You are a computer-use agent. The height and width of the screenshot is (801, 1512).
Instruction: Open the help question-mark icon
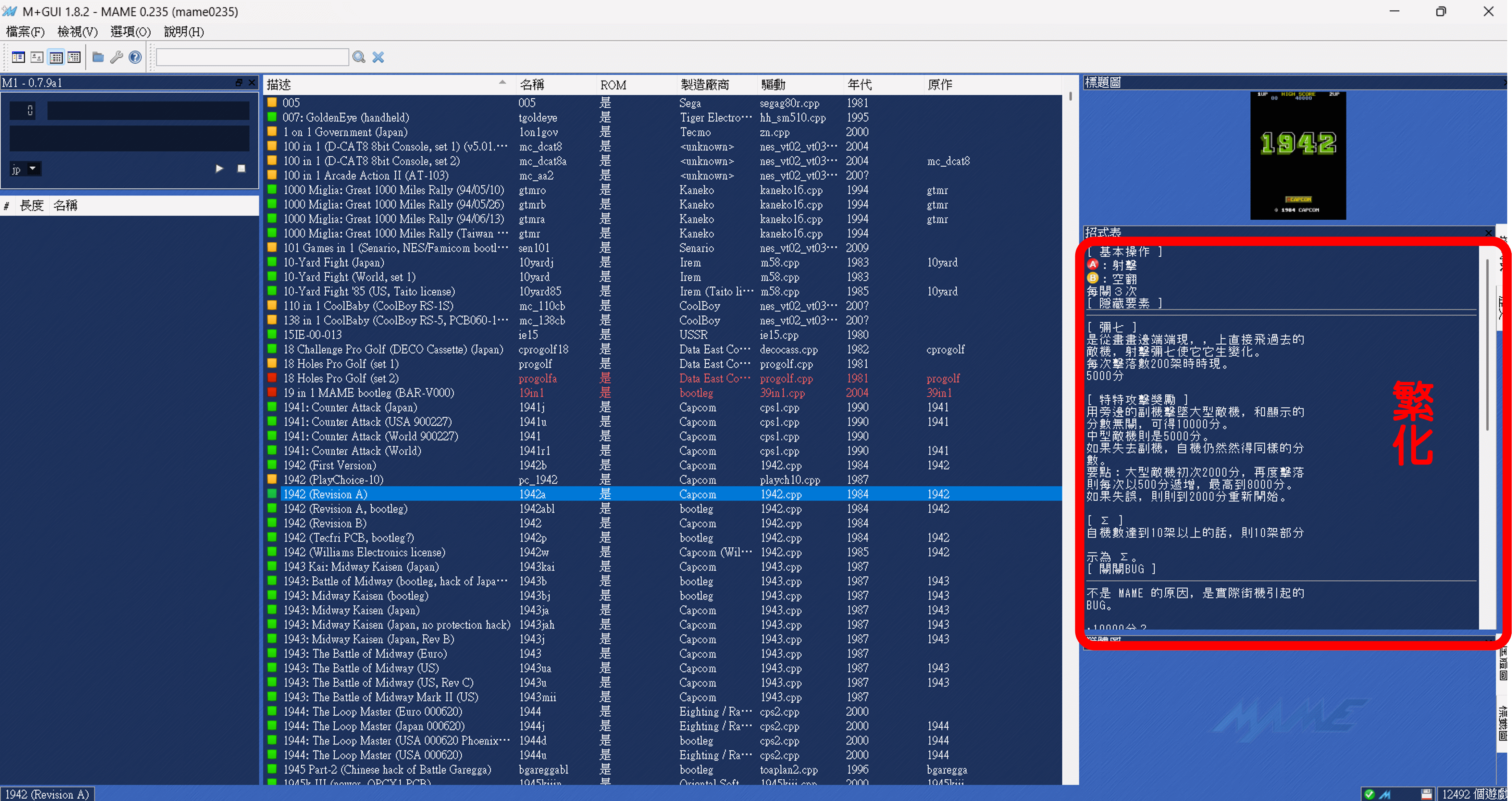(135, 57)
